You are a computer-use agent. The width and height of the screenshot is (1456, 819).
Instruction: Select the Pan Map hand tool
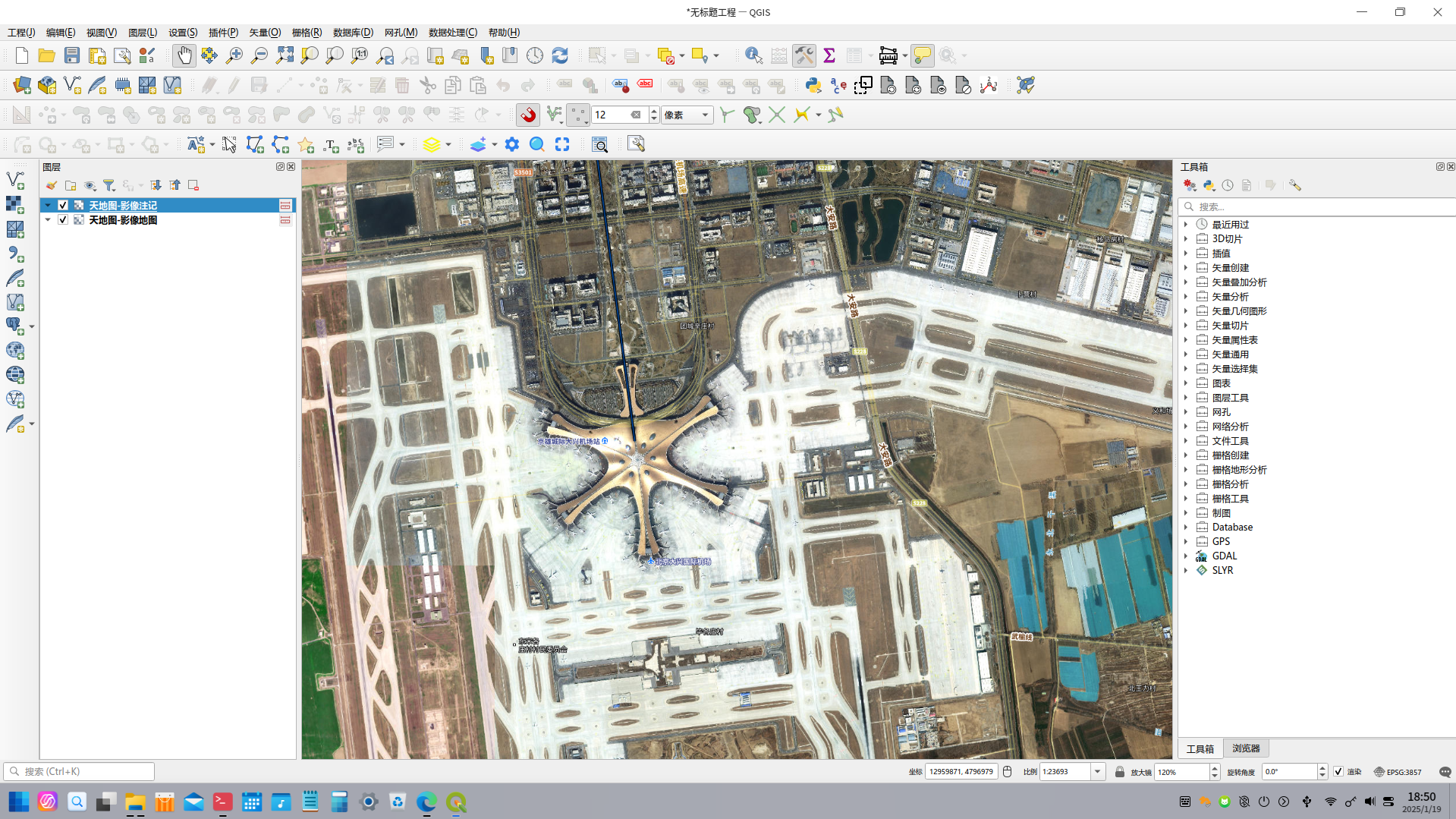184,55
